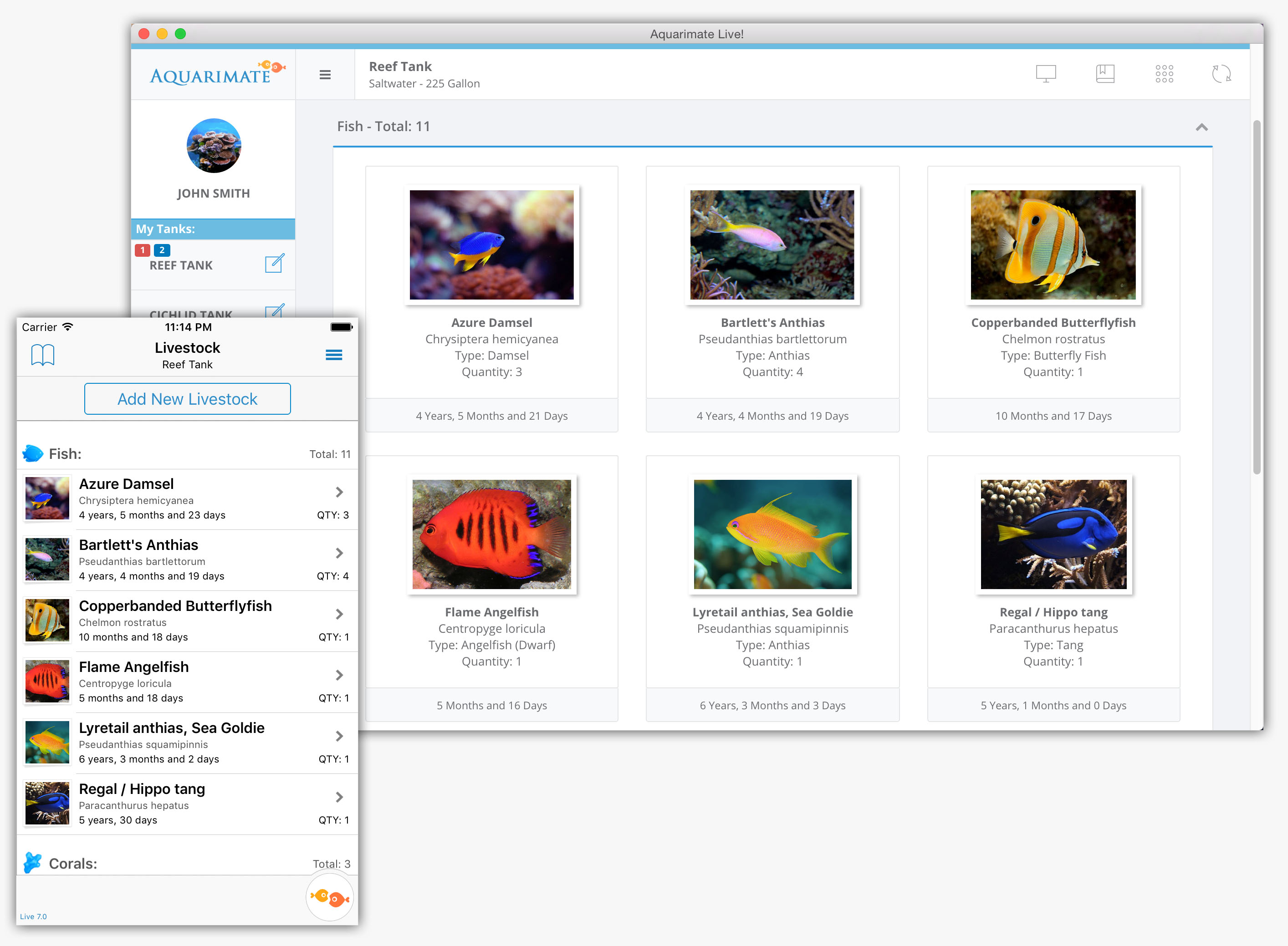Click Reef Tank title in desktop header
Image resolution: width=1288 pixels, height=946 pixels.
400,66
